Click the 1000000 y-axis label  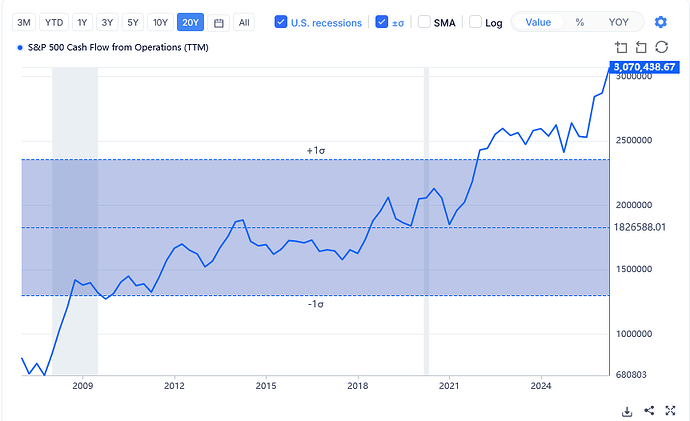634,334
